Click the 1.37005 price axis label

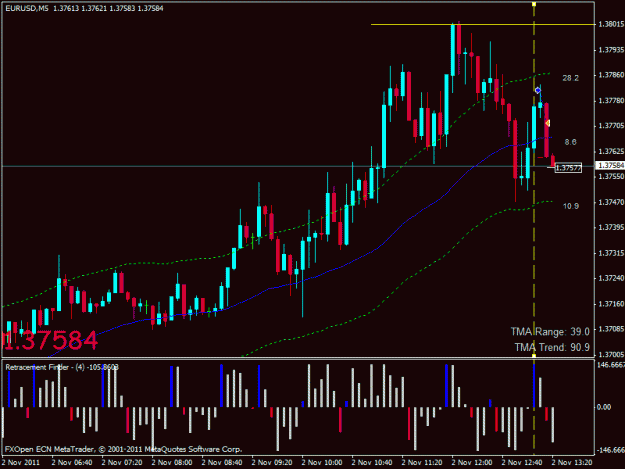point(611,354)
